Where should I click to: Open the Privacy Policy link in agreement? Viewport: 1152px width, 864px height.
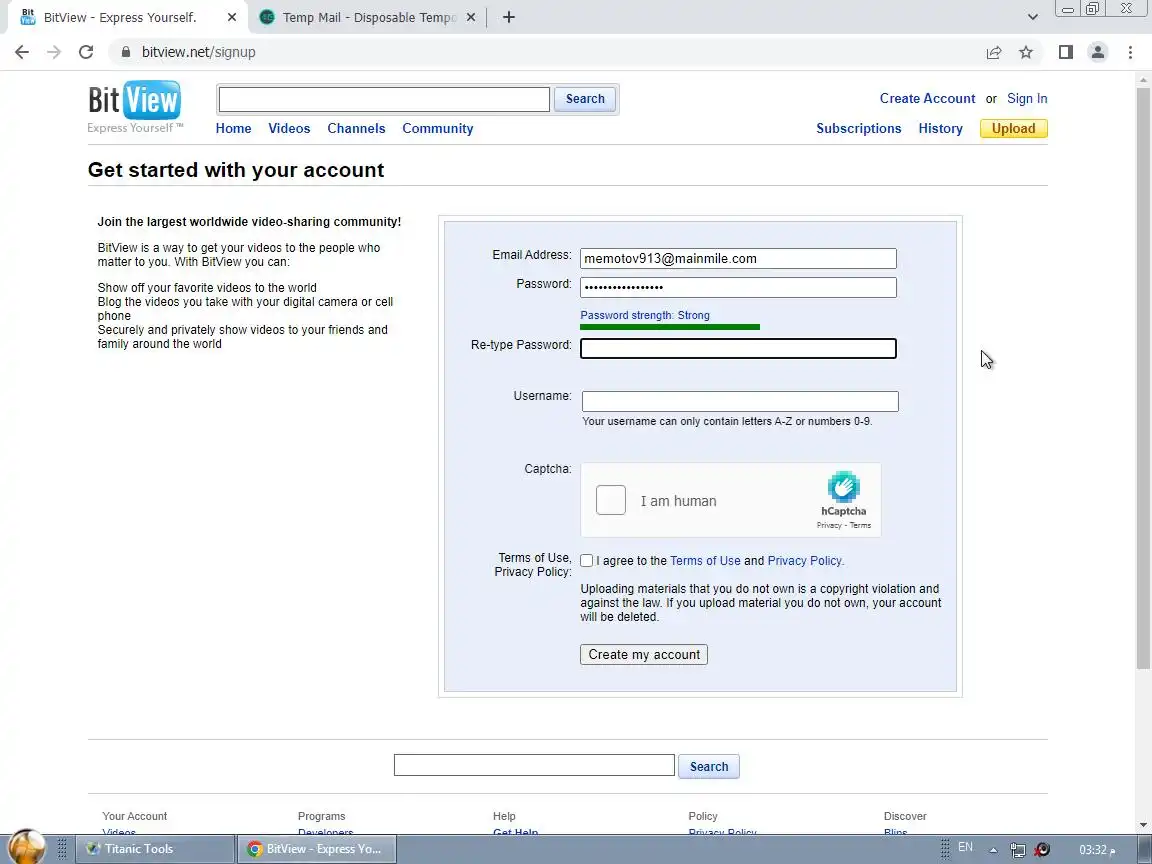click(x=805, y=561)
